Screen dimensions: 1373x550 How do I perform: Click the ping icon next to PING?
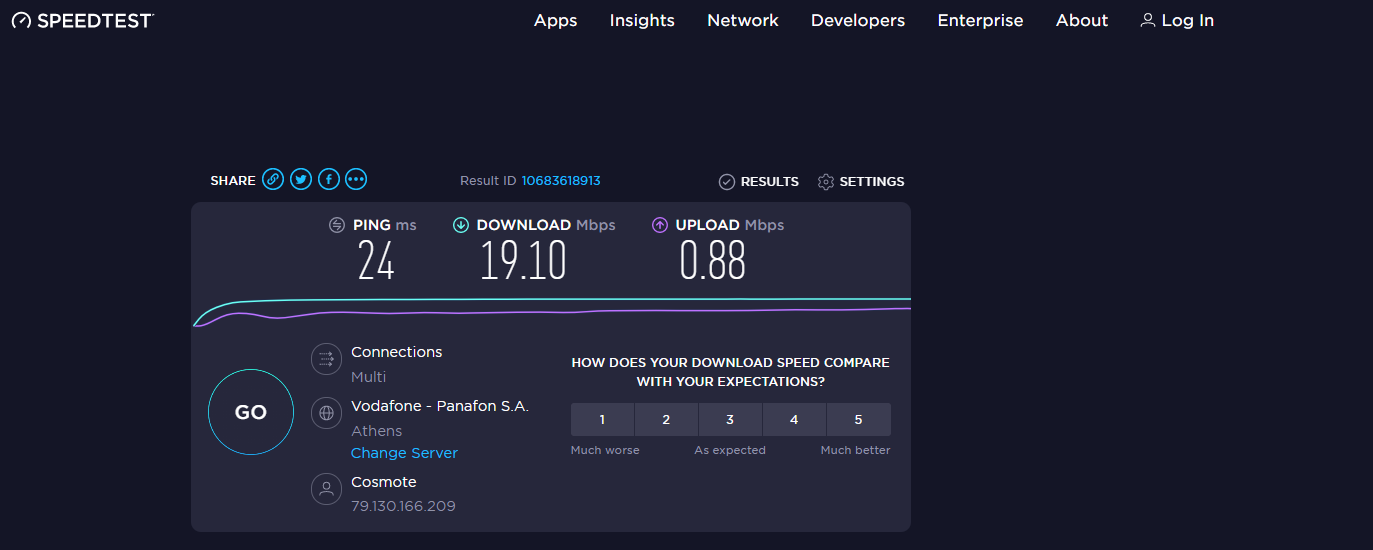tap(337, 225)
